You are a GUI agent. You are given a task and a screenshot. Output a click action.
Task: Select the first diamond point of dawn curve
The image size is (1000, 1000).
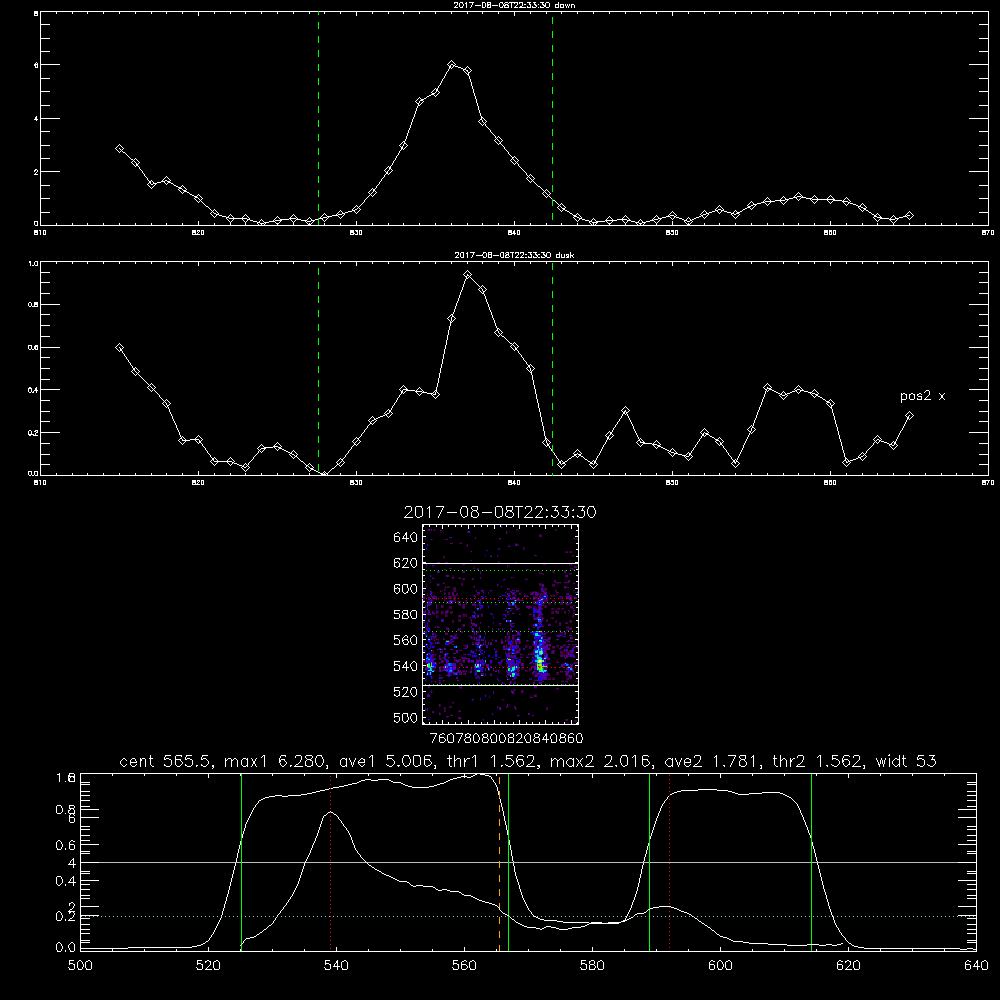(119, 149)
